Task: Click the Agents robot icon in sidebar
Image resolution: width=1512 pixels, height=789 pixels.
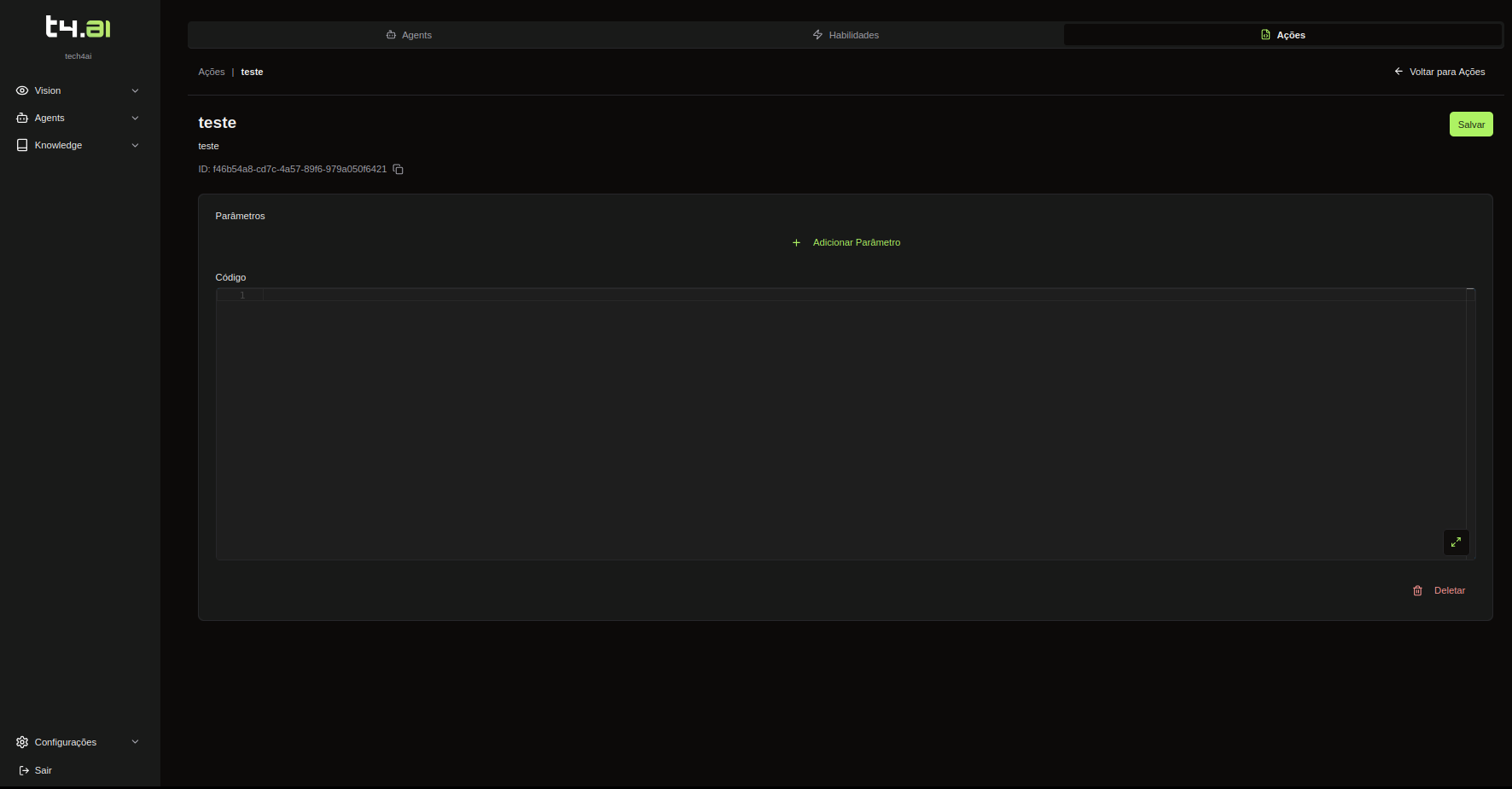Action: coord(22,118)
